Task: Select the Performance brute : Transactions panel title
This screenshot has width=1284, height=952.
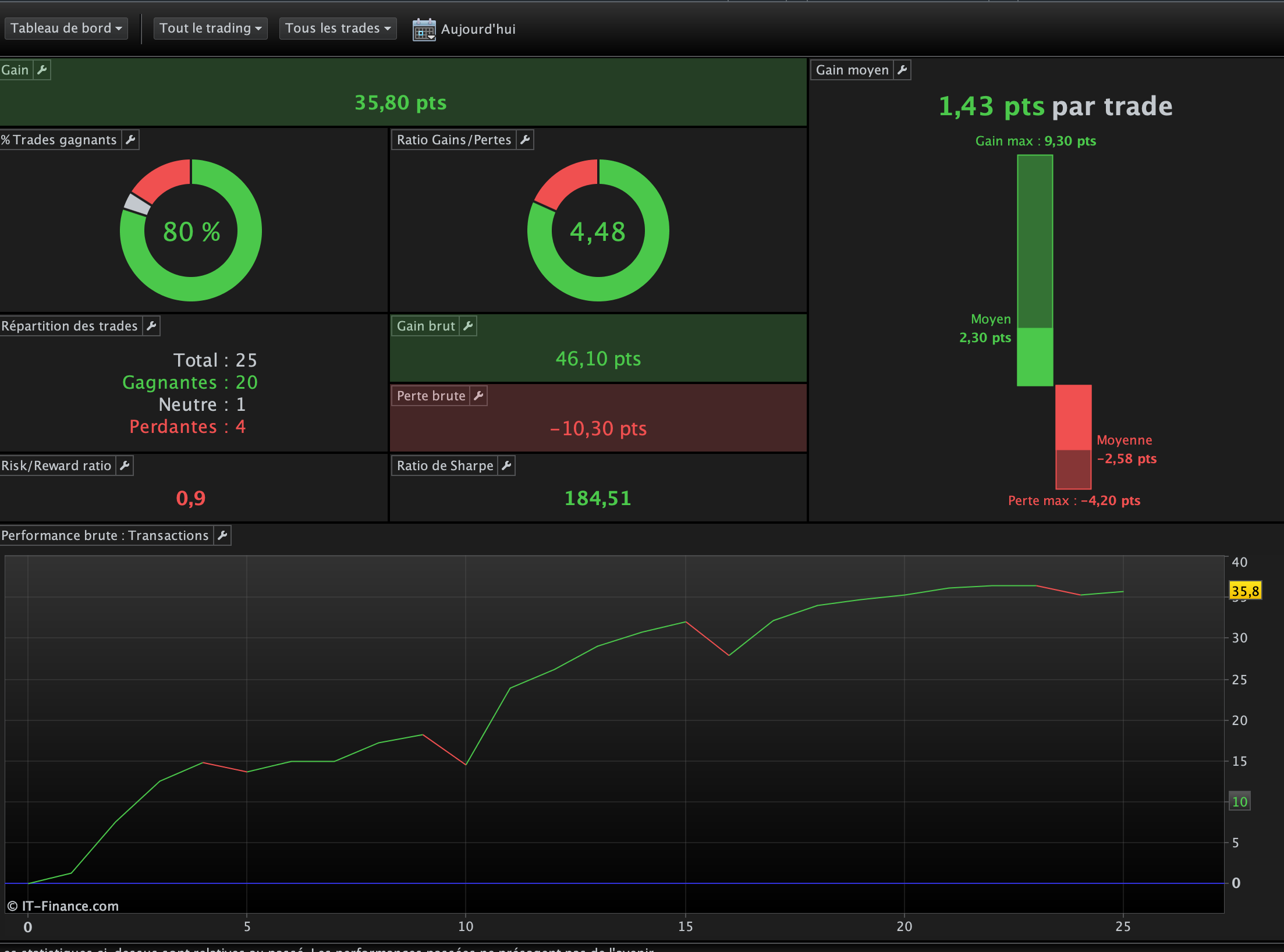Action: (105, 535)
